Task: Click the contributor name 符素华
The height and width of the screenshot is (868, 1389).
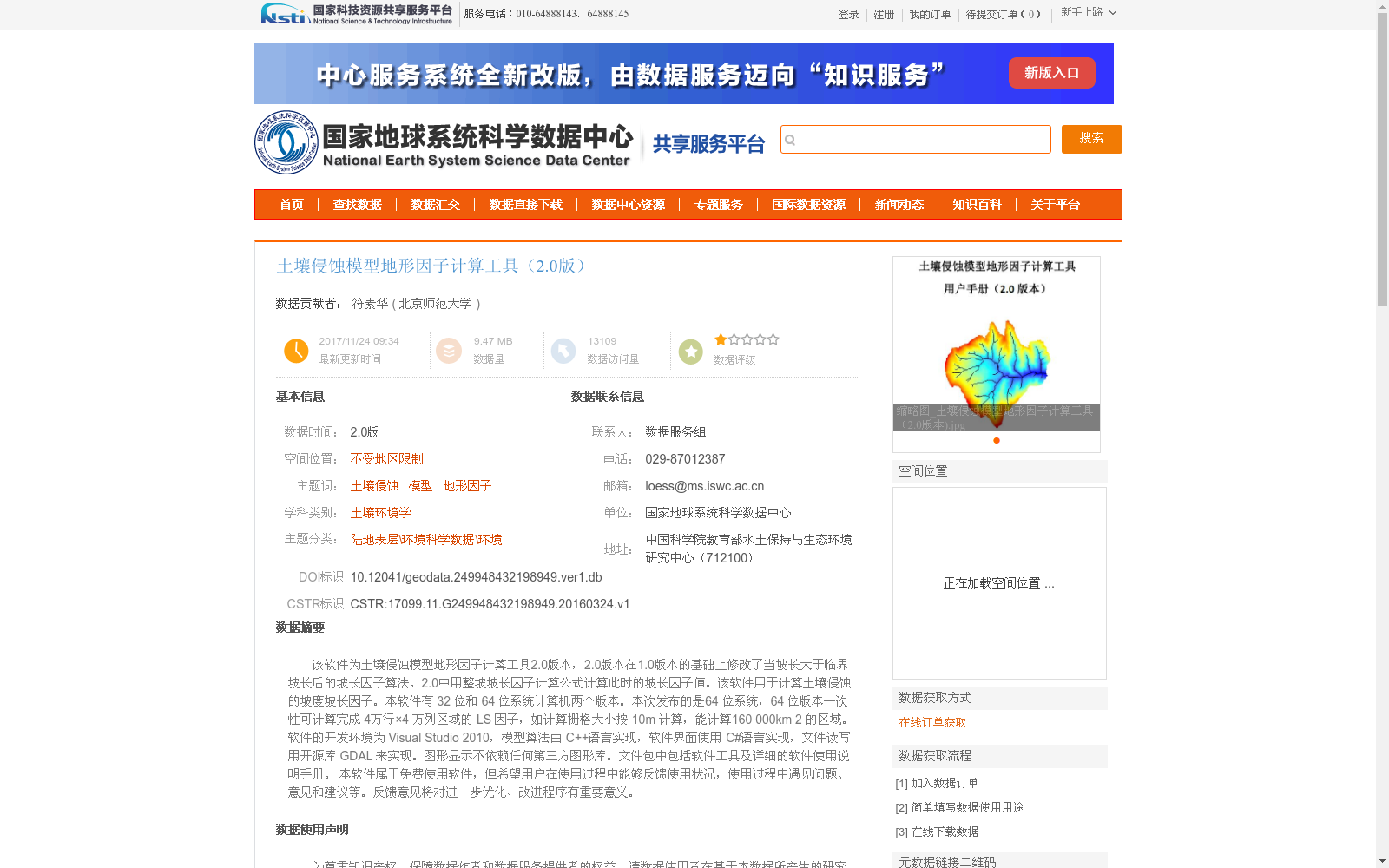Action: tap(370, 304)
